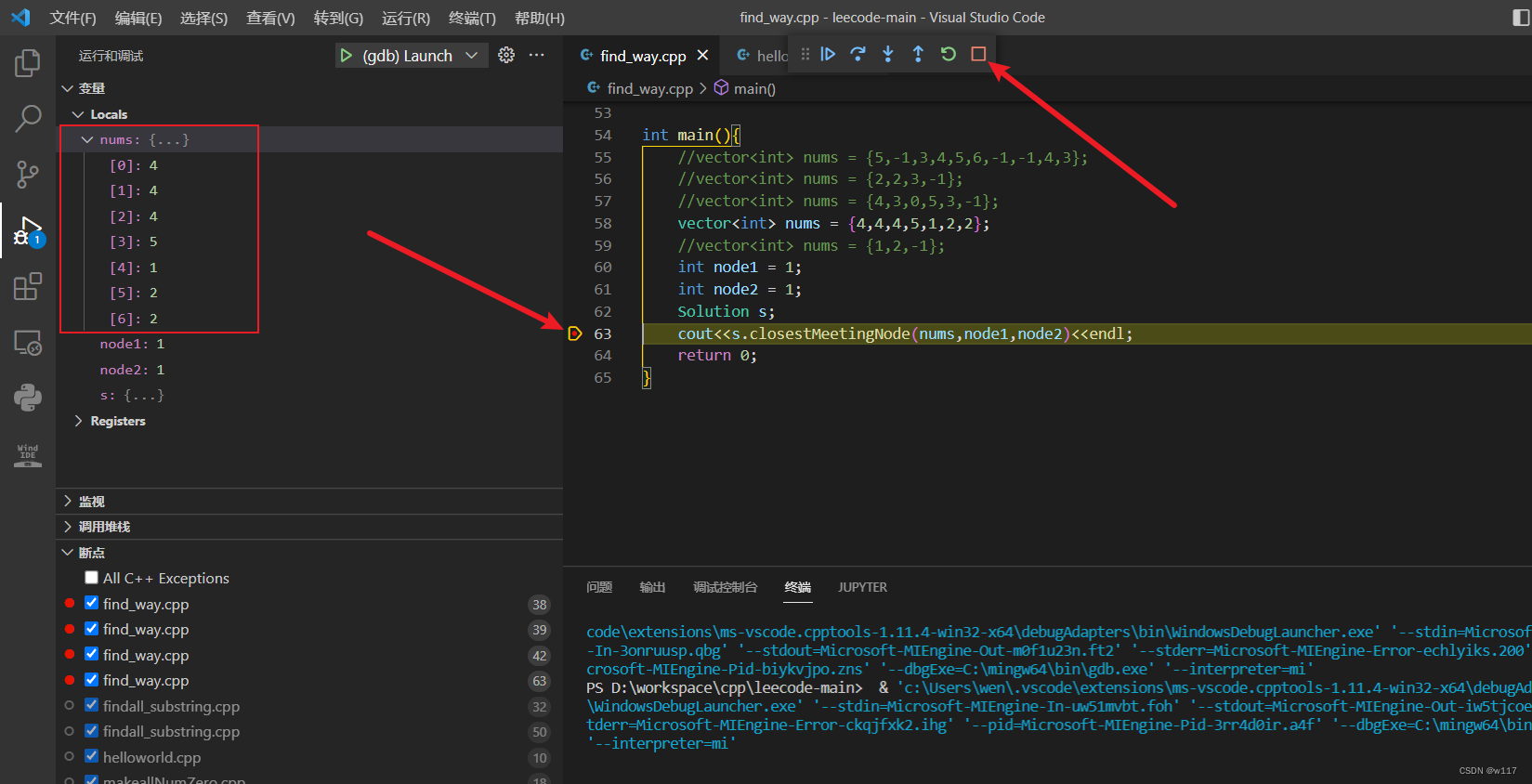Expand the 调用堆栈 call stack section

click(67, 527)
